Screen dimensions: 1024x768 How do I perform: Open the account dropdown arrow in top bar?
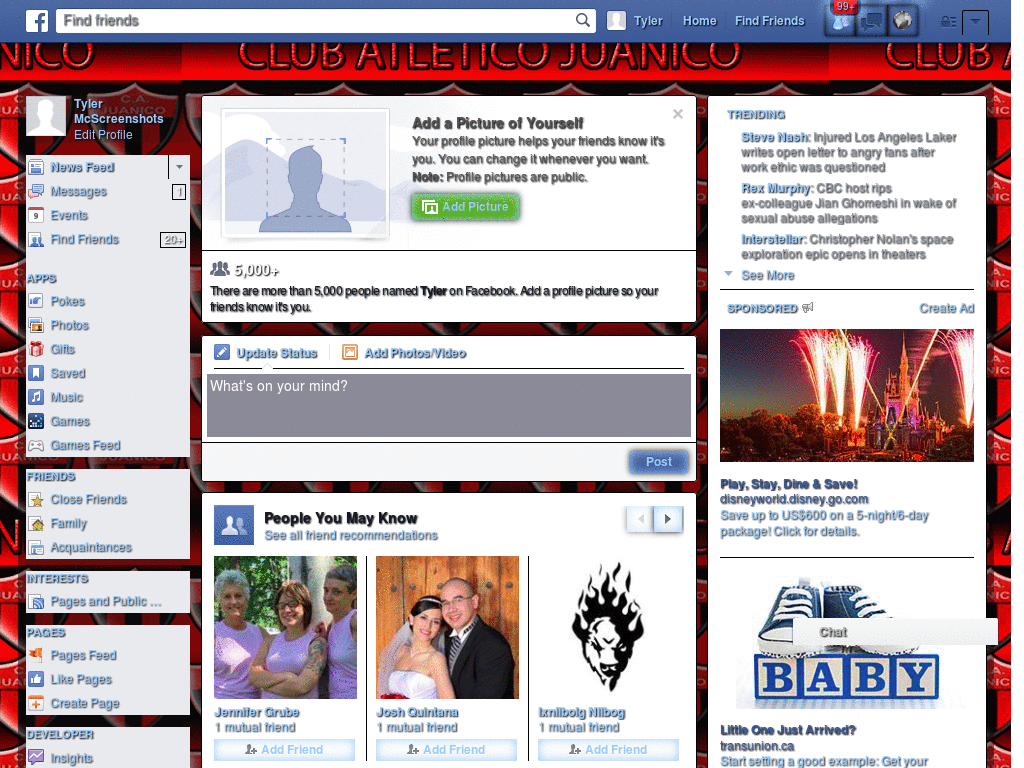(975, 22)
